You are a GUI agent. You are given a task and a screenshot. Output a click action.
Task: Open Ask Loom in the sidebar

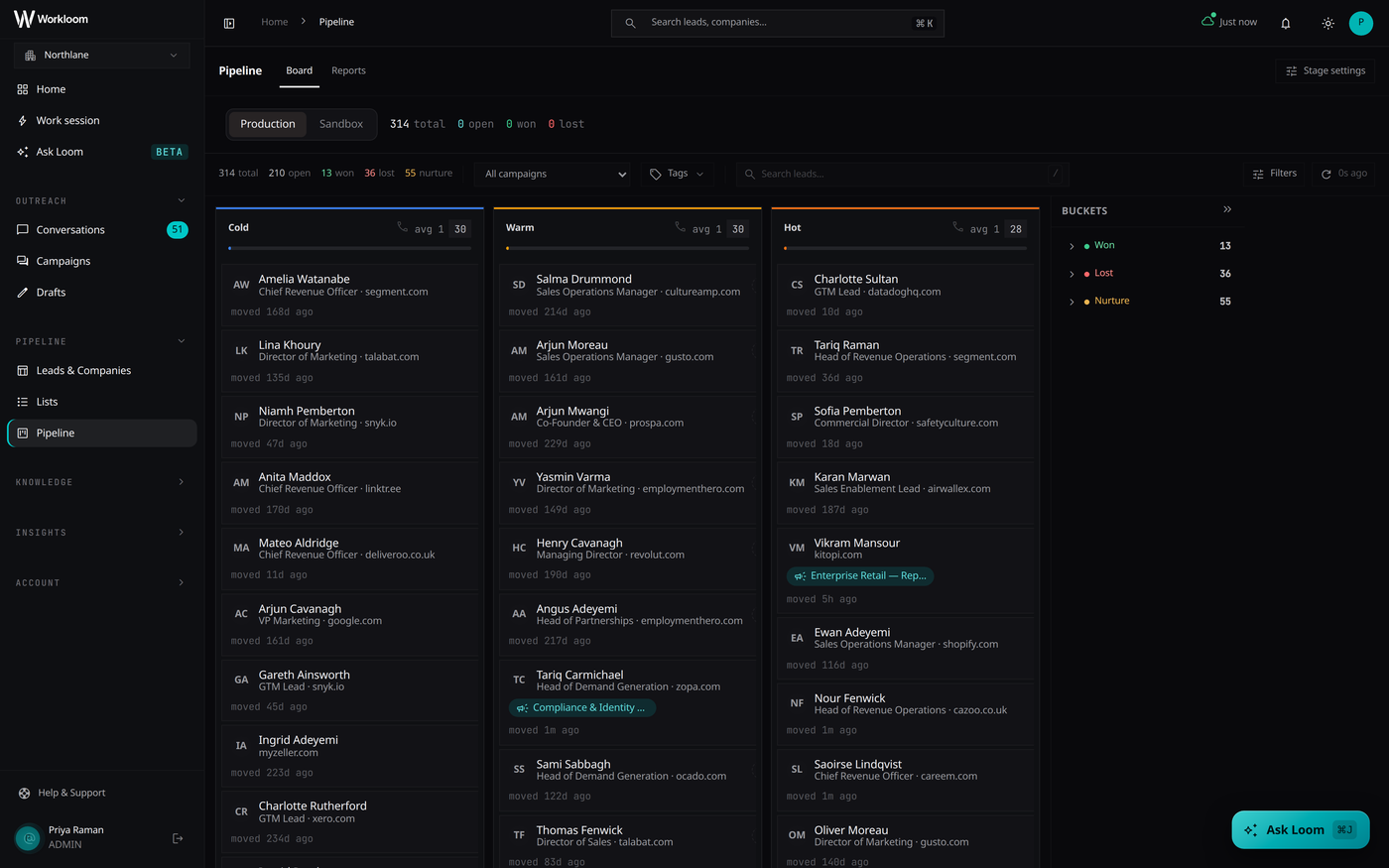[x=102, y=152]
